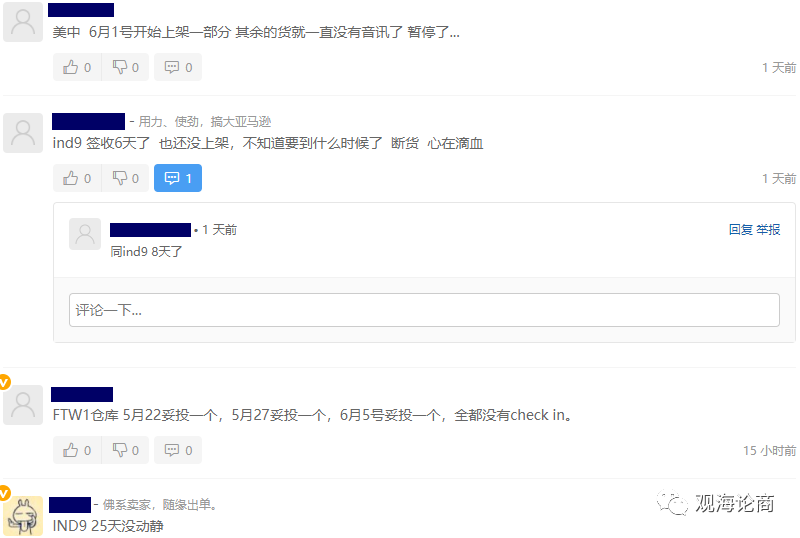The image size is (800, 538).
Task: Like the FTW1仓库 comment
Action: point(77,450)
